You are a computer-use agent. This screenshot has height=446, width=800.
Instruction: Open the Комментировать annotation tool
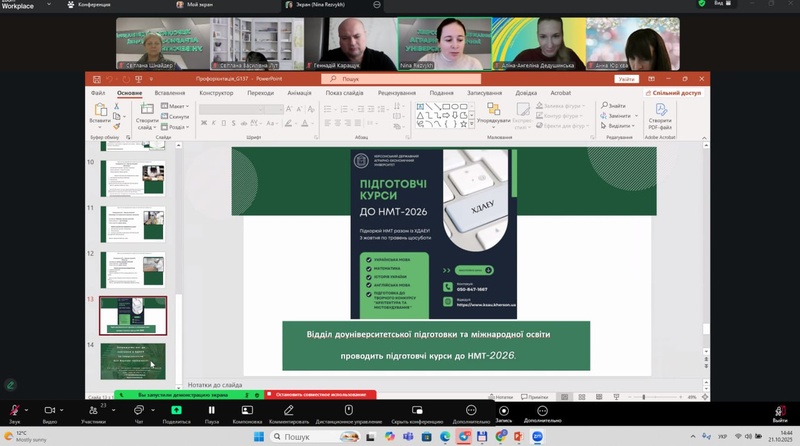[x=288, y=411]
